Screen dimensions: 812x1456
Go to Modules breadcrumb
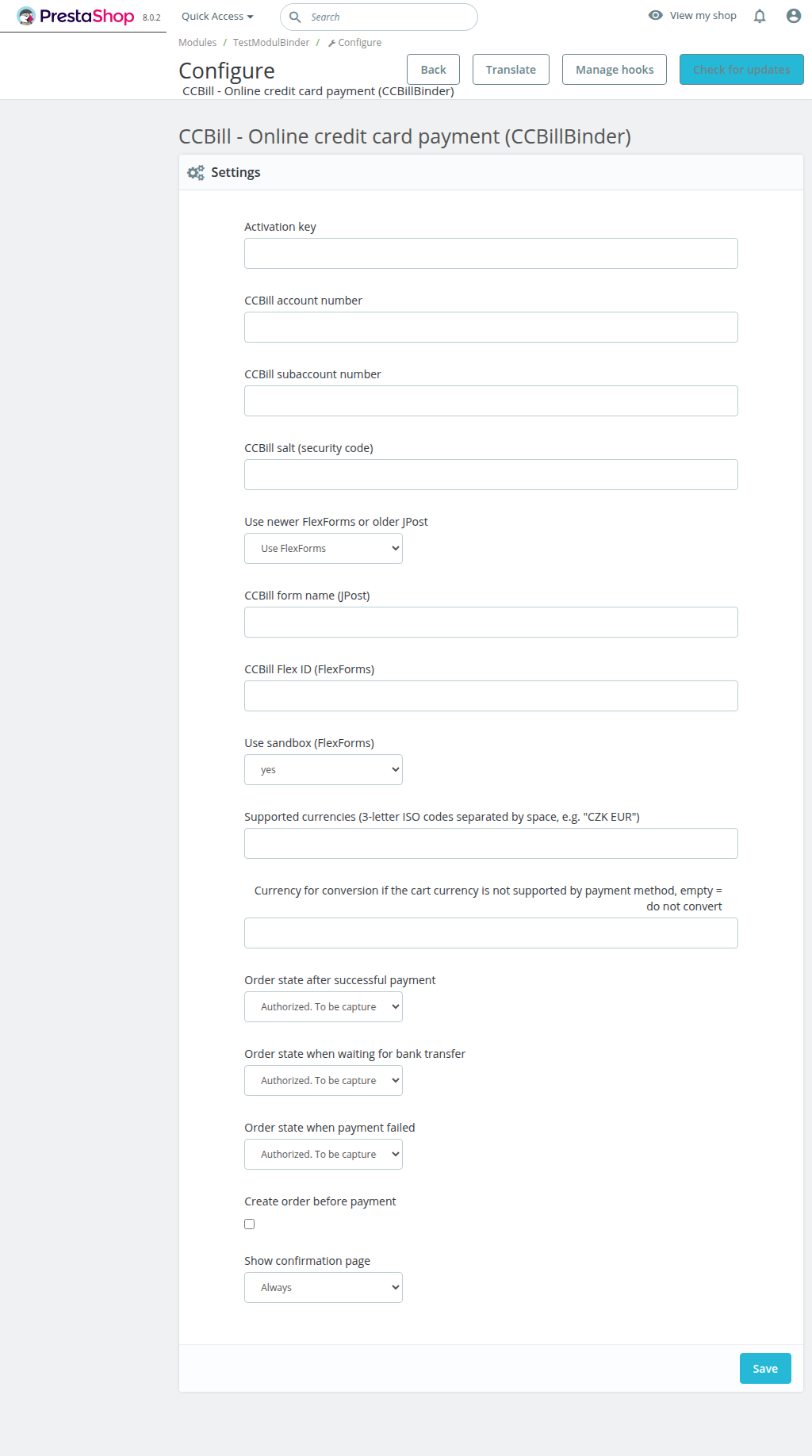click(x=197, y=43)
